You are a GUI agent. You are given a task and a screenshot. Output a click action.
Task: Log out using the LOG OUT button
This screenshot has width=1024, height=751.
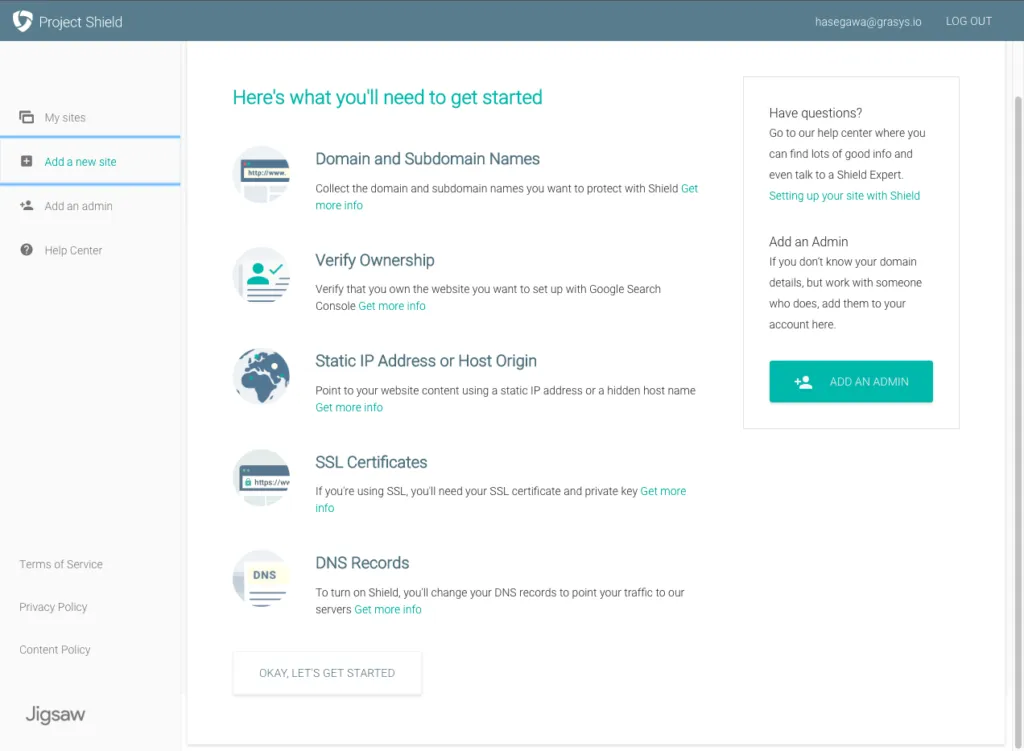[968, 21]
